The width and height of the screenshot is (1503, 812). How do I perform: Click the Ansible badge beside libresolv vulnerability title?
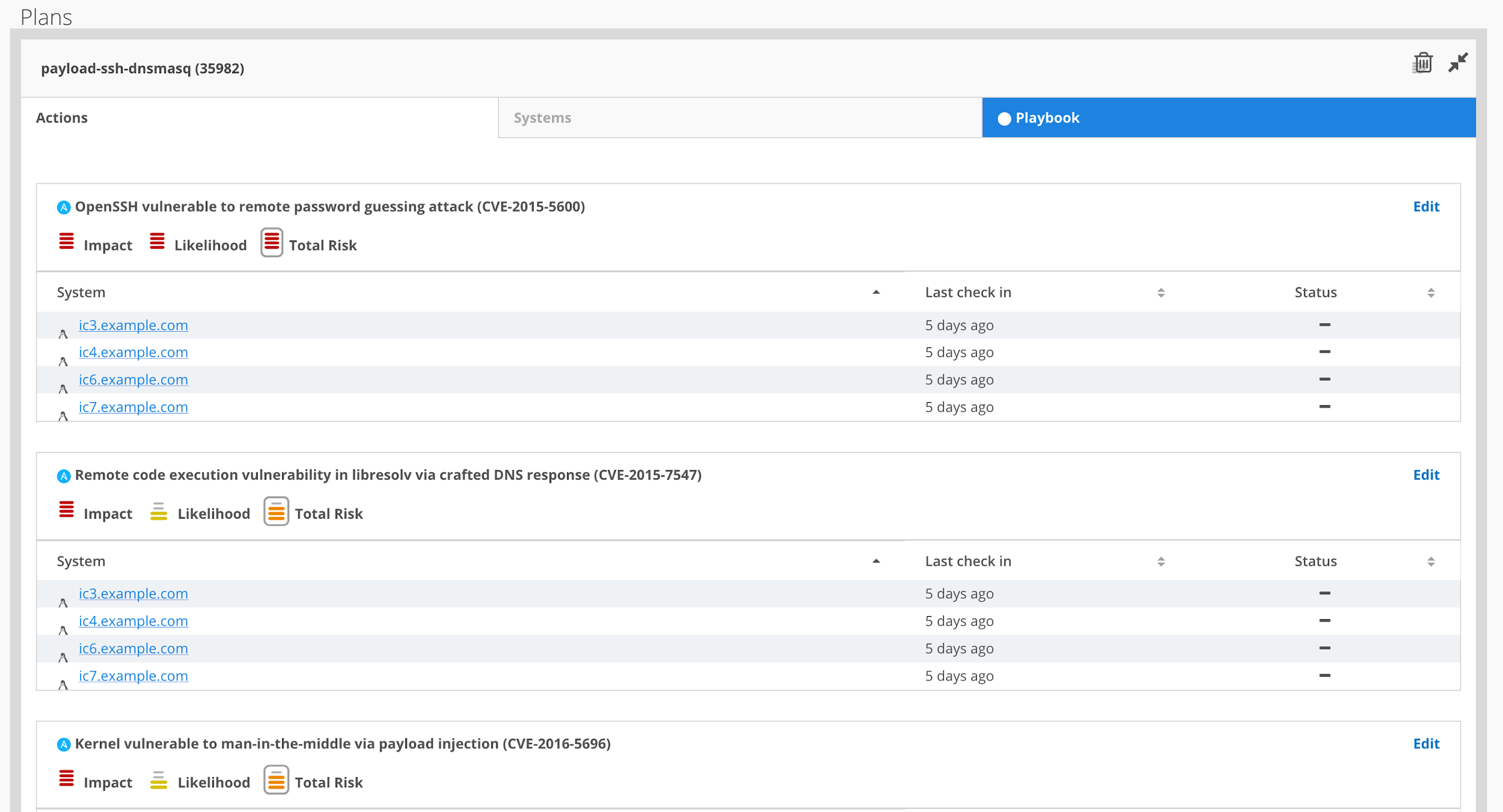point(64,476)
